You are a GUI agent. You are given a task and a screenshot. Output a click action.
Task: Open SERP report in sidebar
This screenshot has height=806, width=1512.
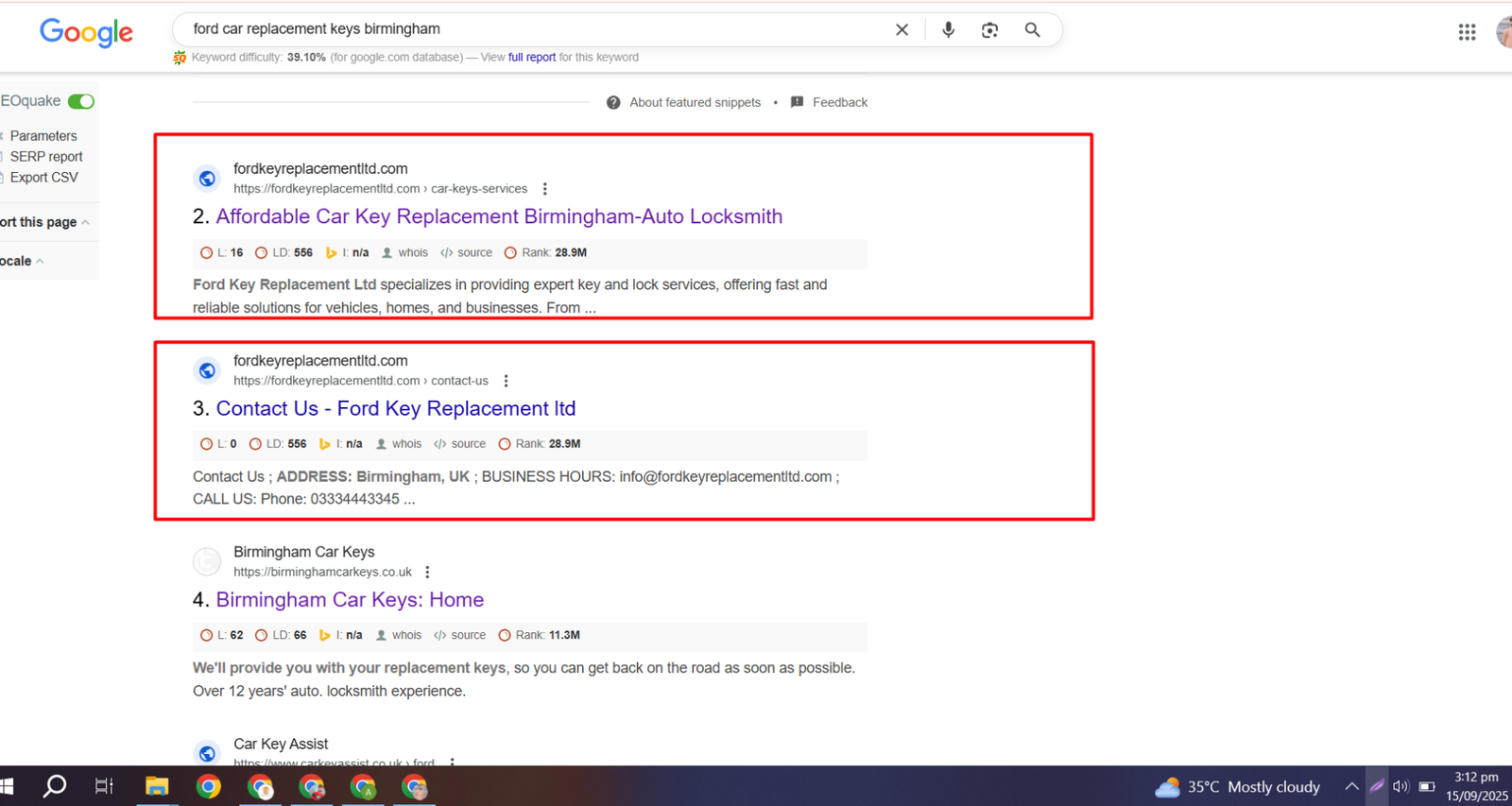[x=46, y=157]
